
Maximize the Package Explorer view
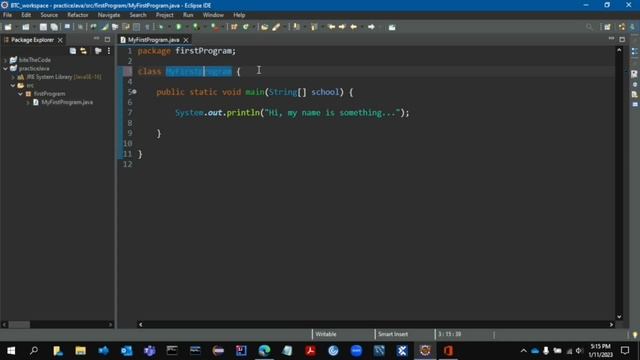[107, 39]
